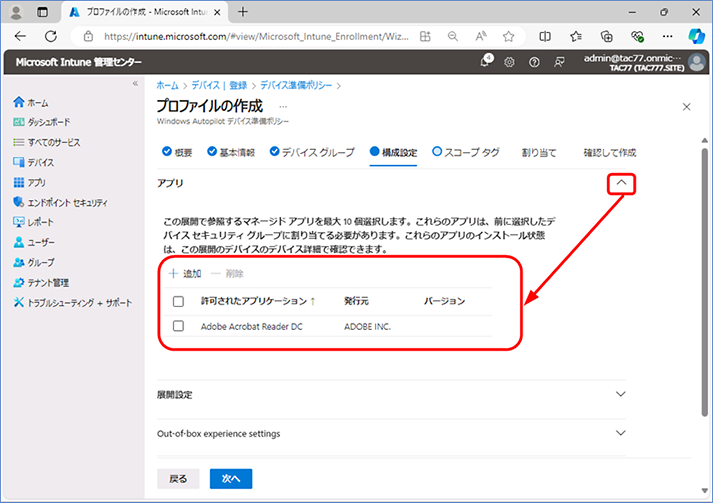
Task: Open the browser profile icon in title bar
Action: tap(16, 12)
